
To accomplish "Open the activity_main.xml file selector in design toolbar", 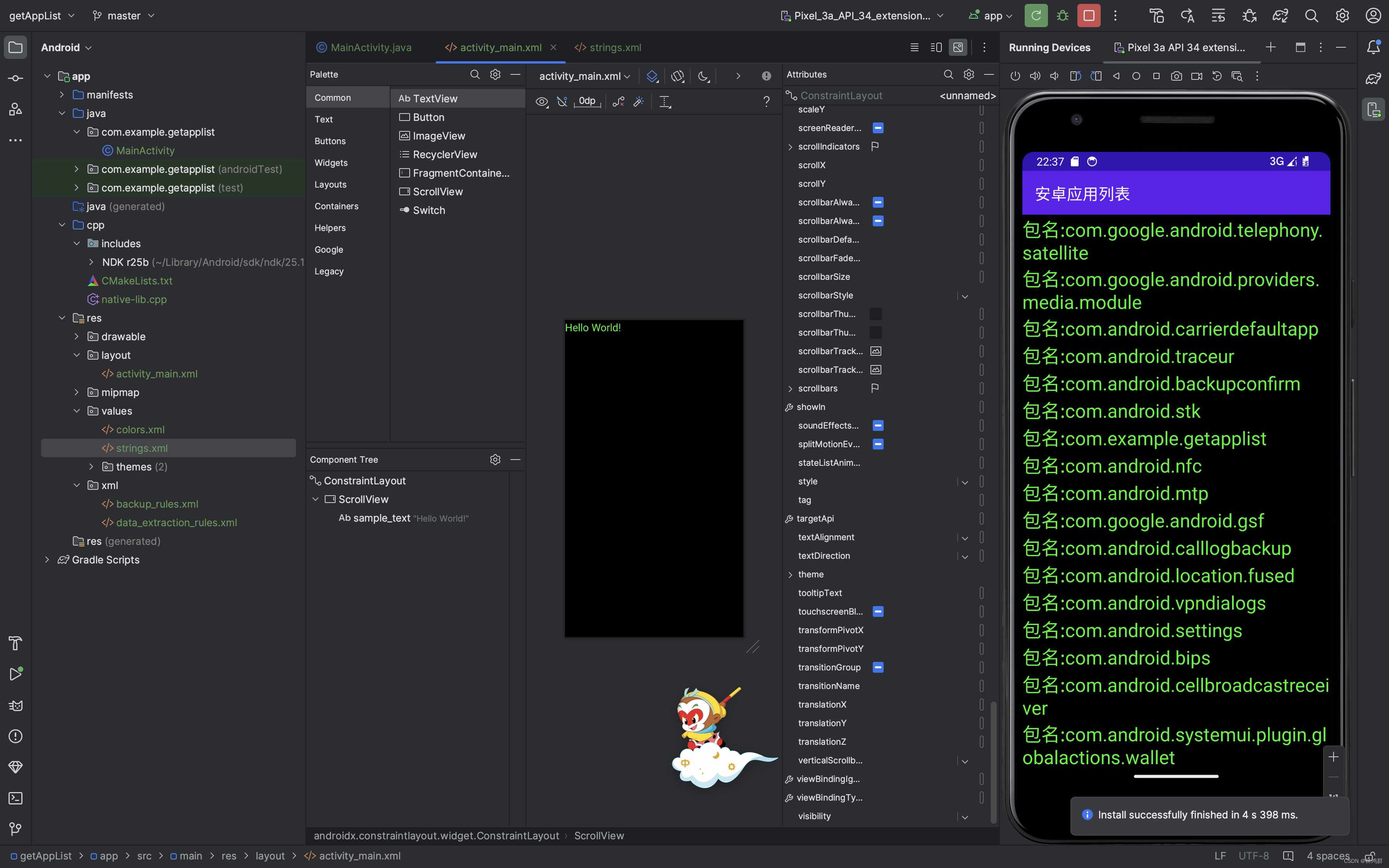I will tap(584, 76).
